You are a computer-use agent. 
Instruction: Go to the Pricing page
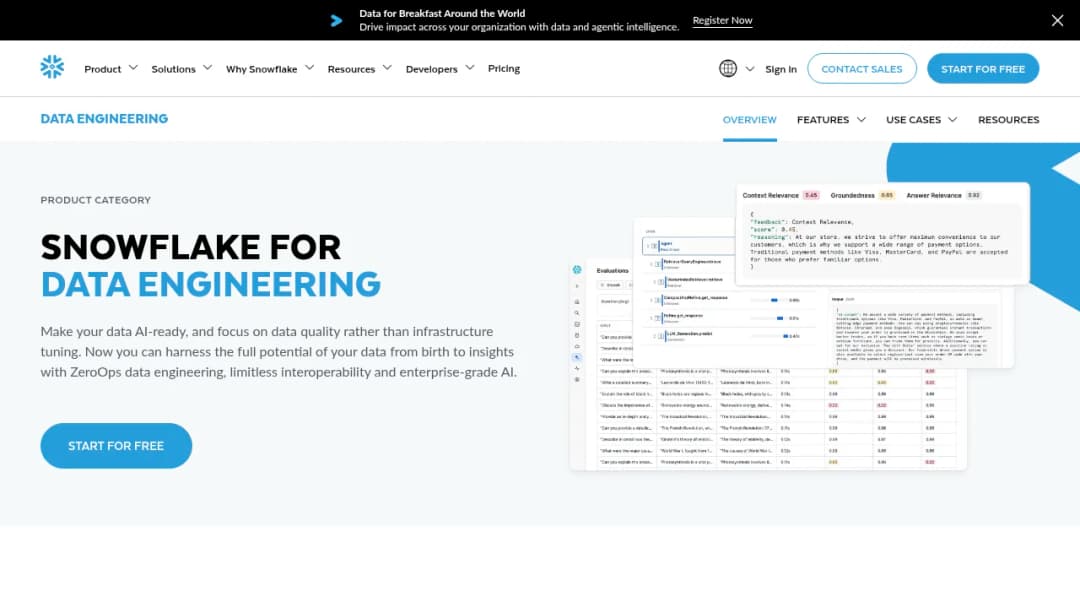503,68
